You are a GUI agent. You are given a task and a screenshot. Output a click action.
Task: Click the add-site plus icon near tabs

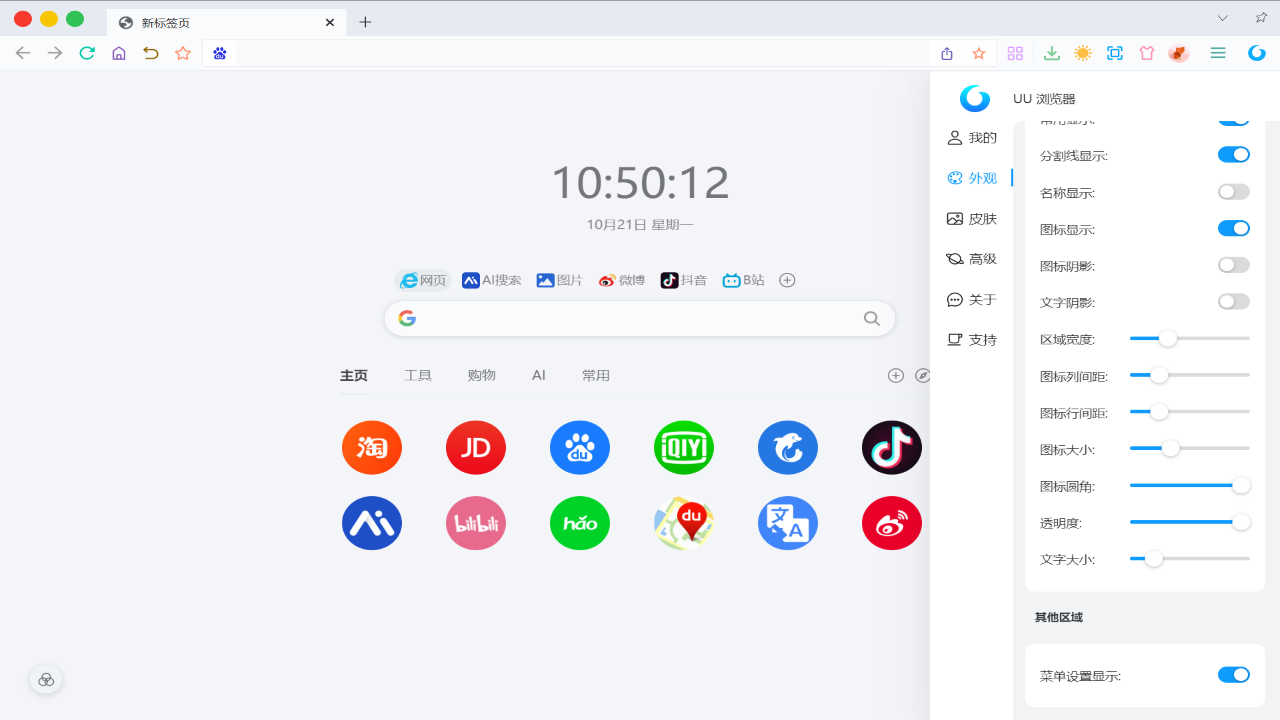pyautogui.click(x=895, y=375)
